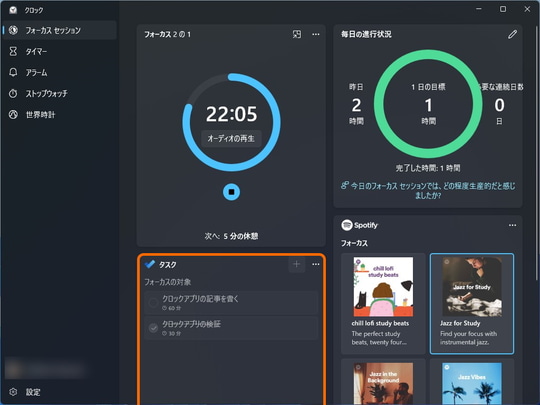The height and width of the screenshot is (405, 540).
Task: Play the chill lofi study beats playlist
Action: pyautogui.click(x=383, y=303)
